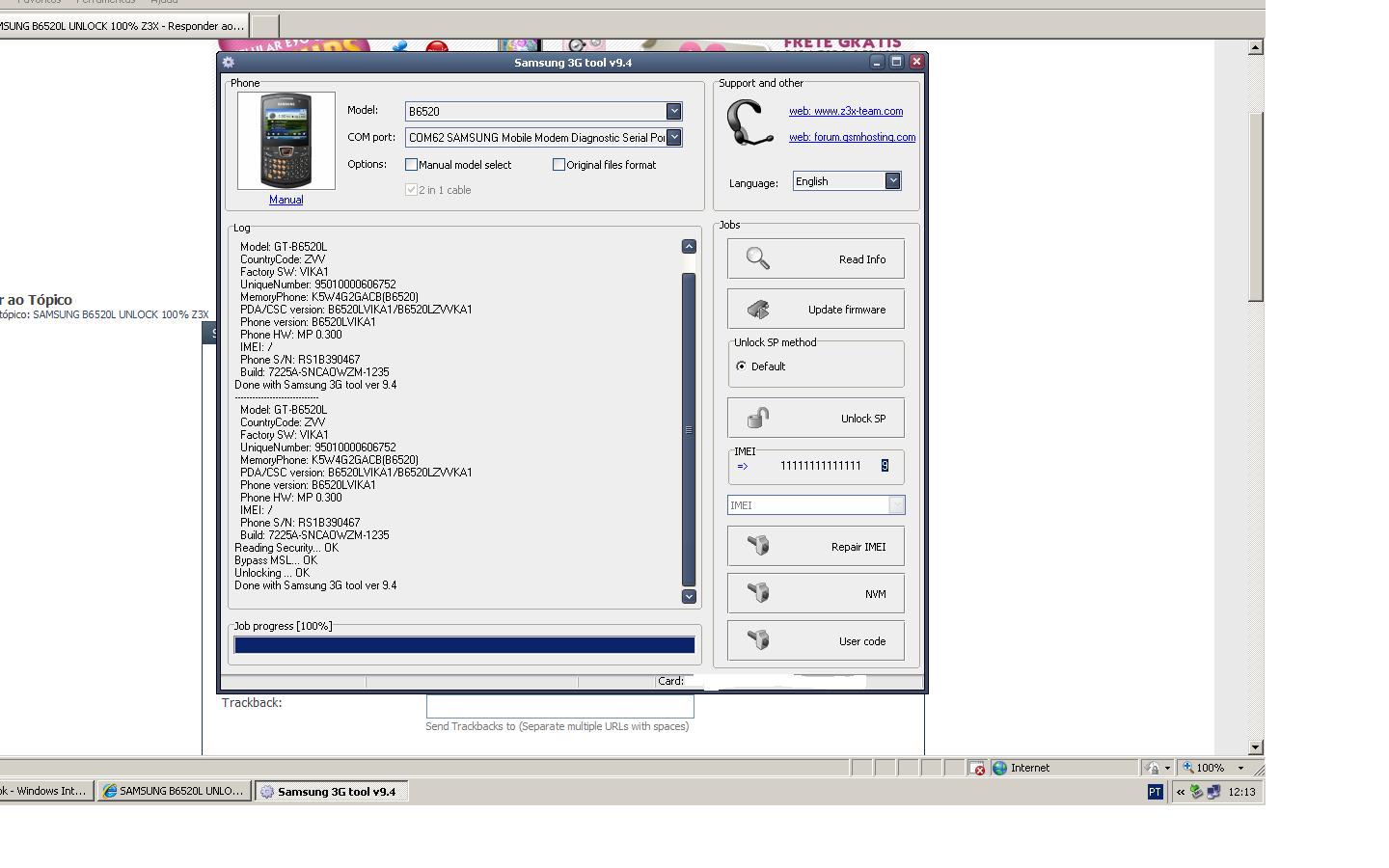This screenshot has height=868, width=1389.
Task: Click the blocked pop-up icon in browser status bar
Action: [977, 768]
